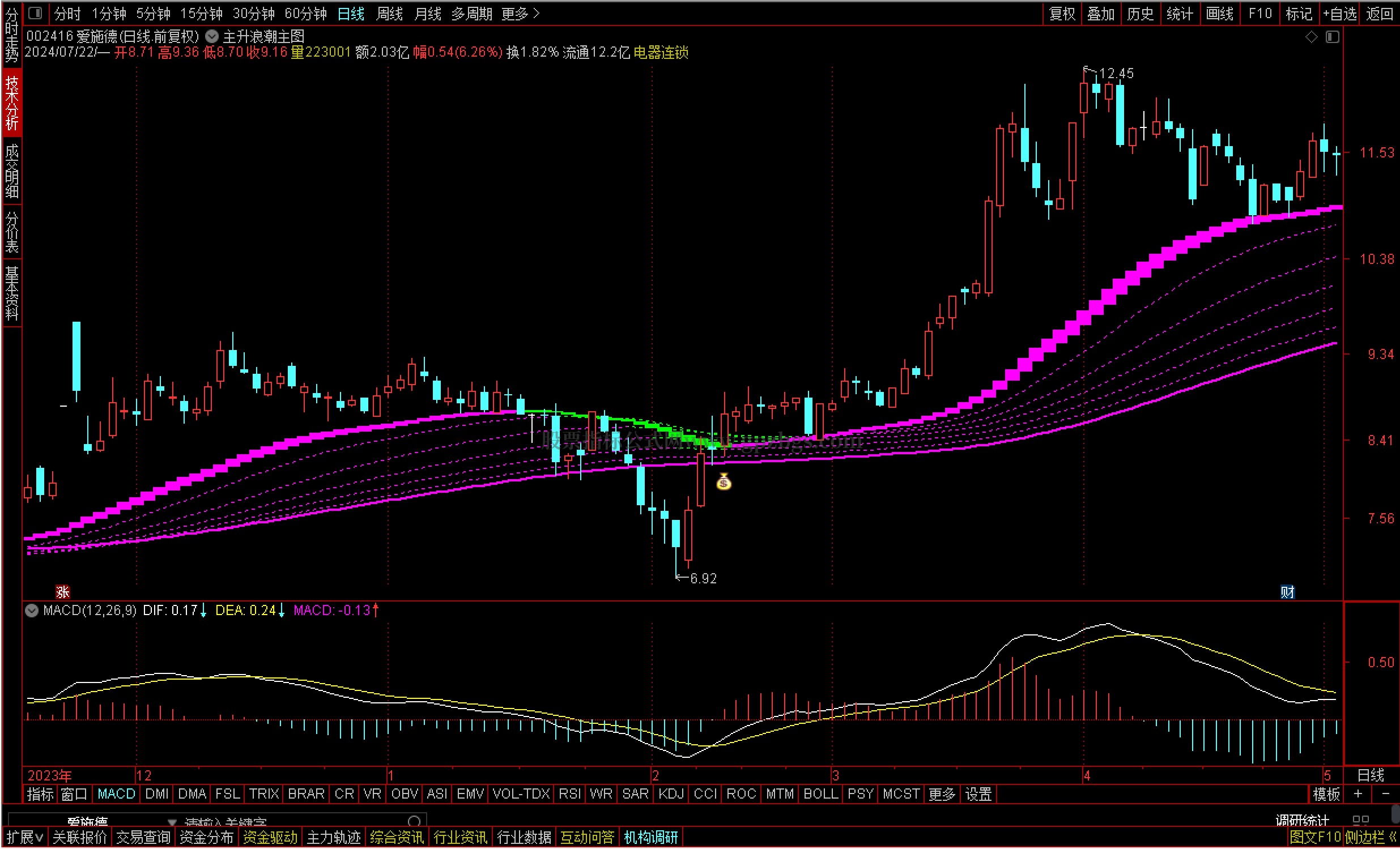The width and height of the screenshot is (1400, 849).
Task: Toggle 窗口 in the indicator bar
Action: 74,794
